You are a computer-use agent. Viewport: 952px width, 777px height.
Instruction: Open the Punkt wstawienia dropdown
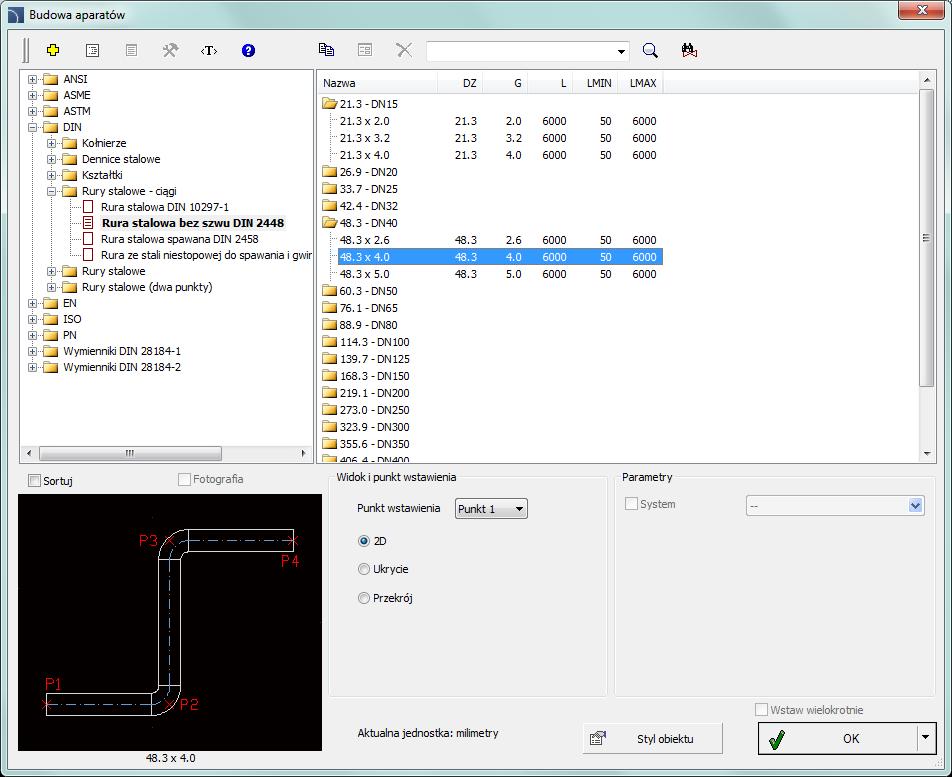(x=491, y=509)
